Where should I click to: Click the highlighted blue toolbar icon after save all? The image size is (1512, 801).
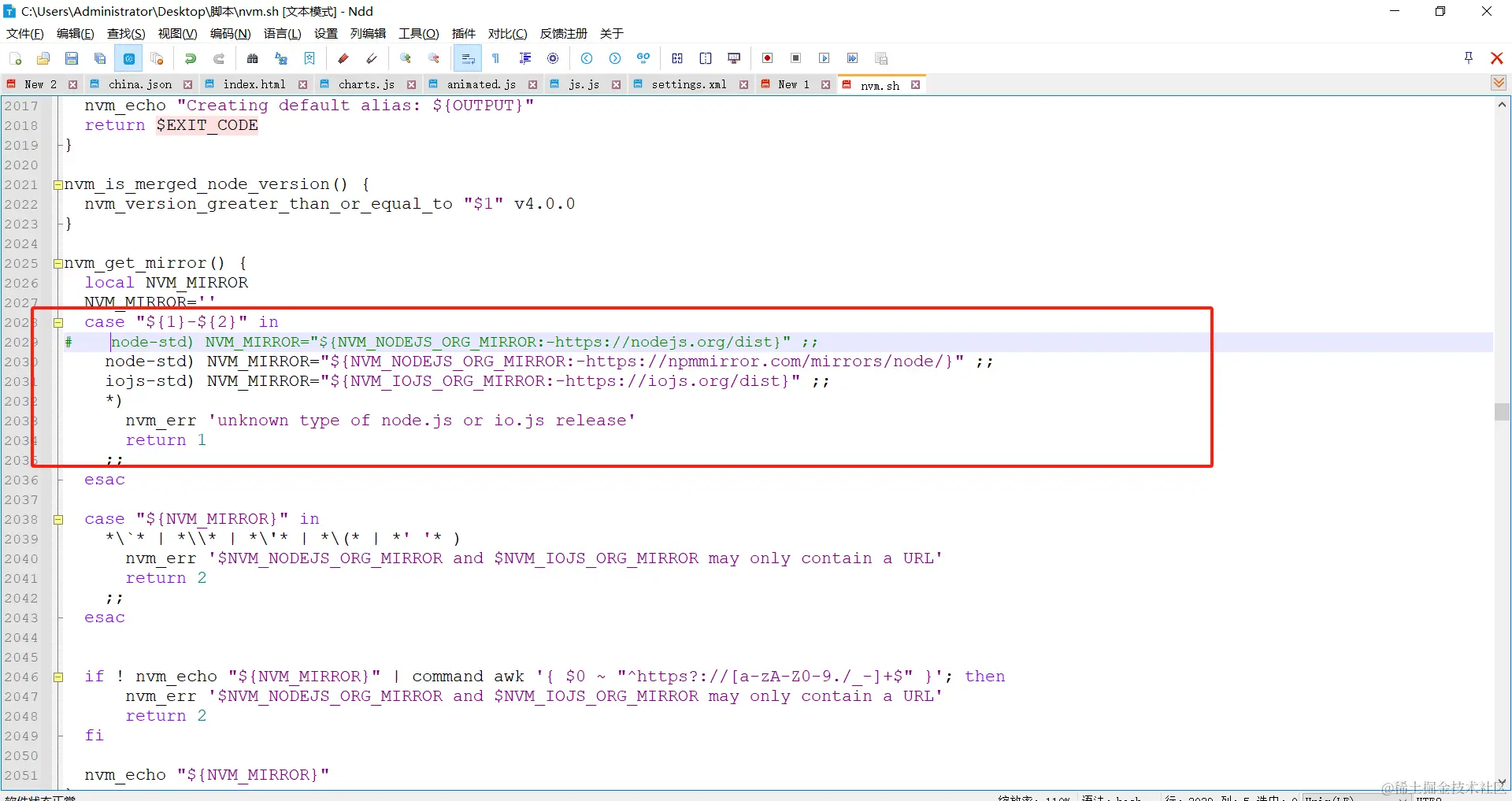coord(128,58)
